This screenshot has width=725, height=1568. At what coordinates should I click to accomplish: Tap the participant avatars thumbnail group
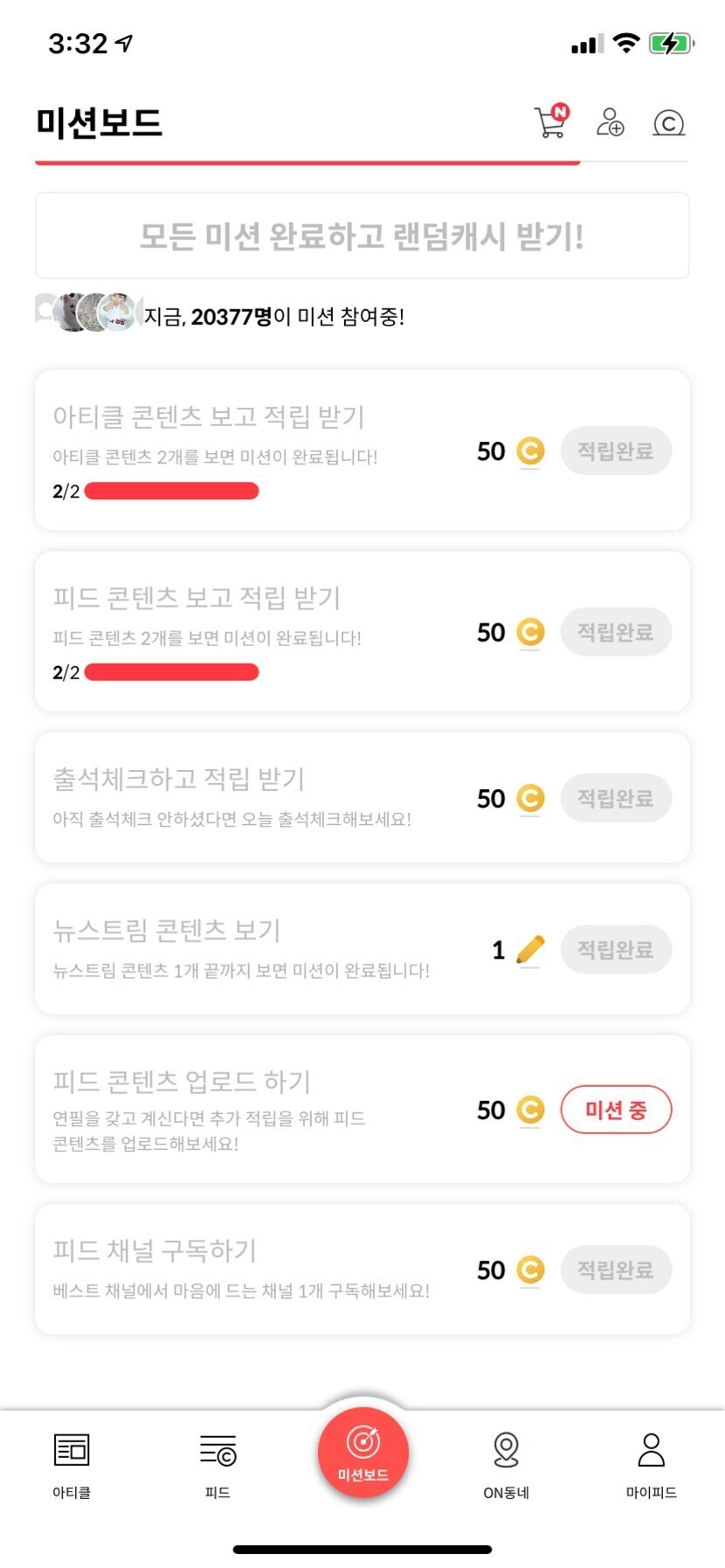(87, 313)
